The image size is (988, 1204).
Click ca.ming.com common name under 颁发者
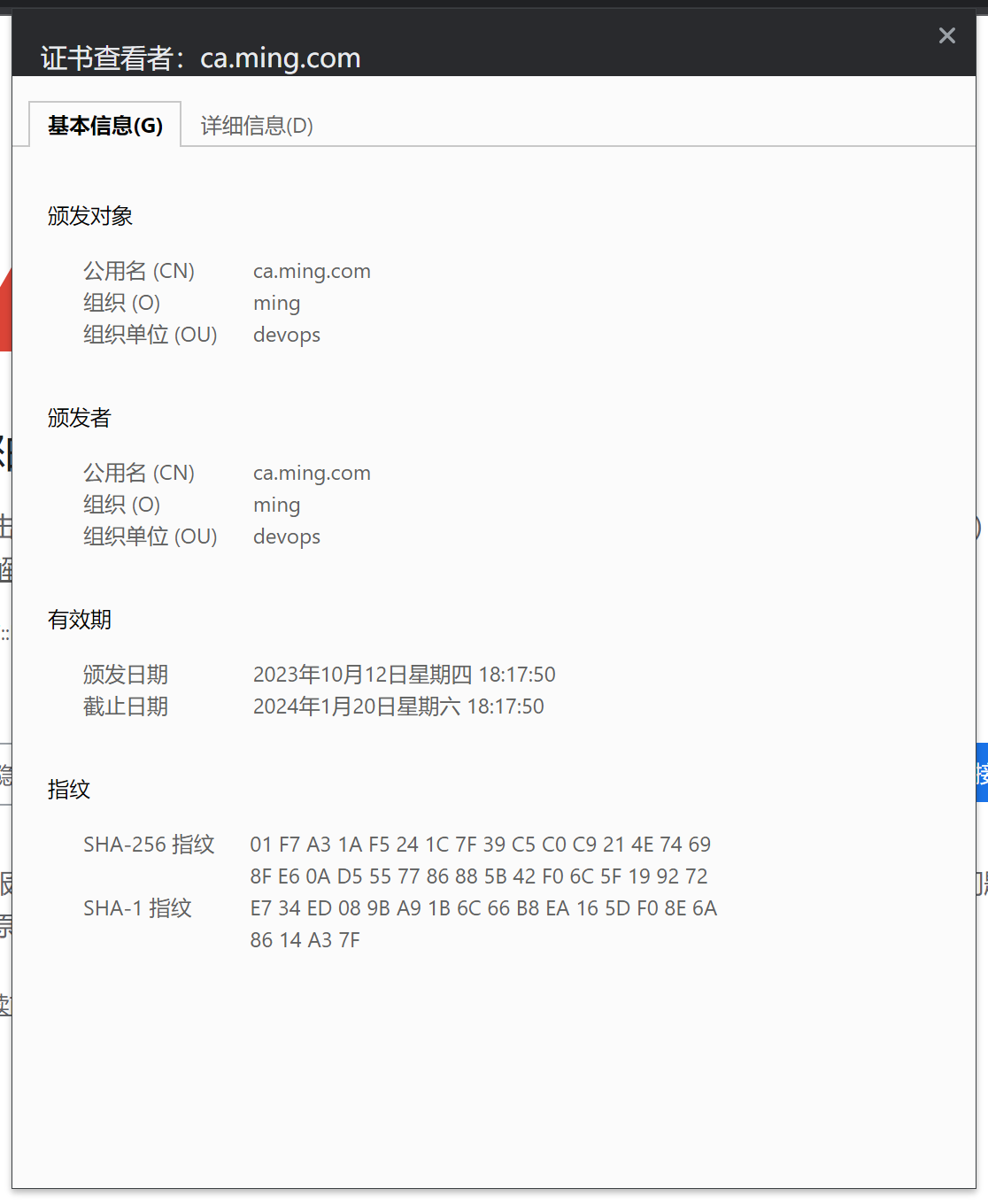(312, 473)
